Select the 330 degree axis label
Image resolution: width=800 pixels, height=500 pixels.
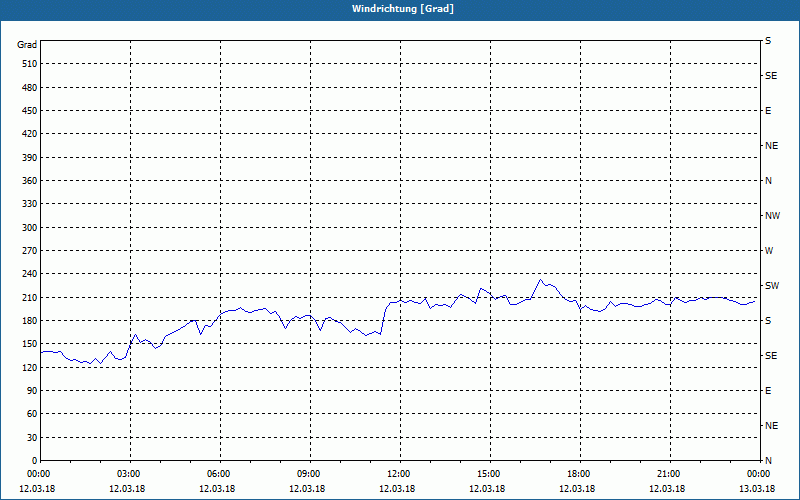(x=29, y=204)
